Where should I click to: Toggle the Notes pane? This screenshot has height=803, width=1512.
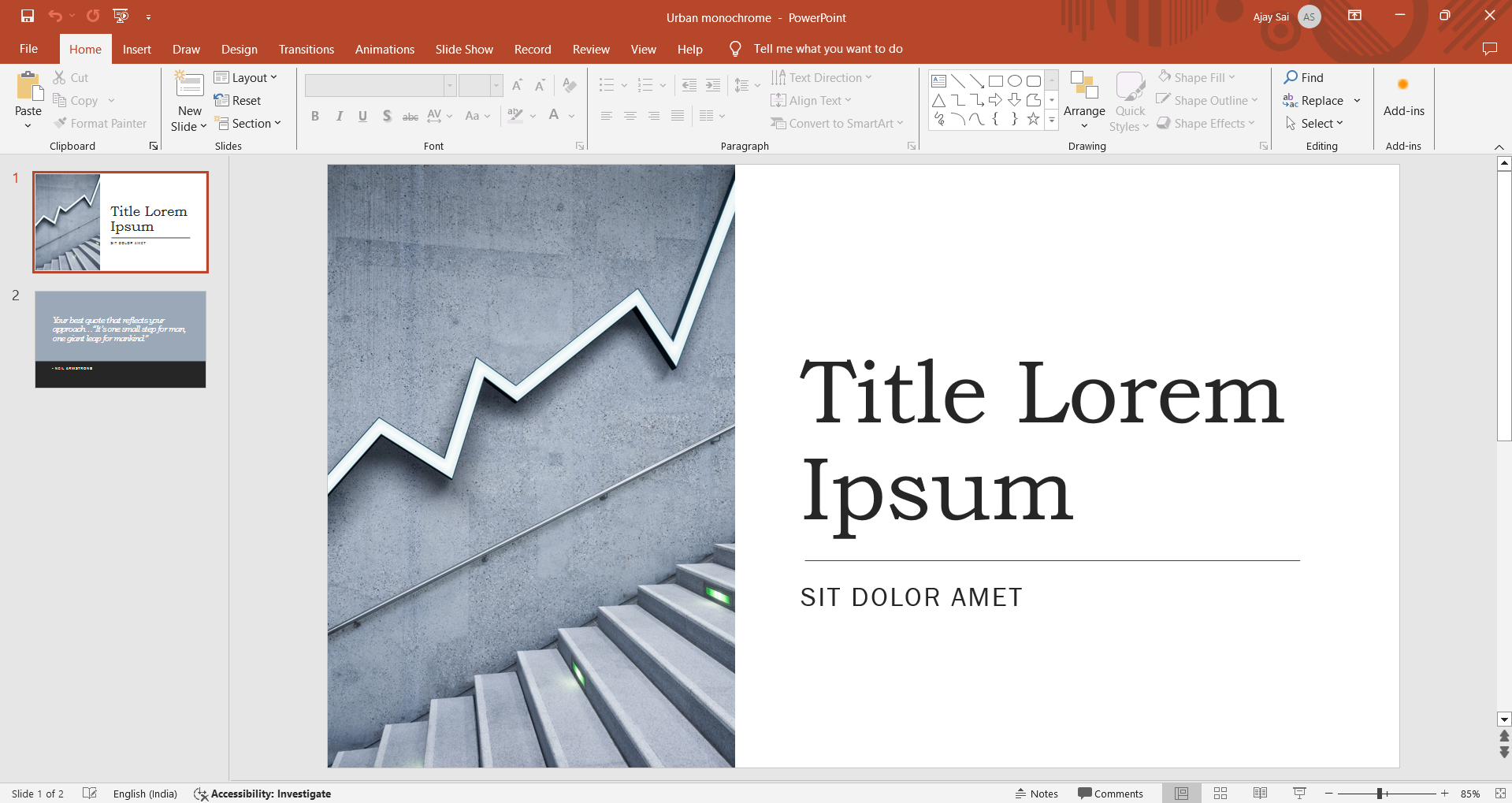1036,794
